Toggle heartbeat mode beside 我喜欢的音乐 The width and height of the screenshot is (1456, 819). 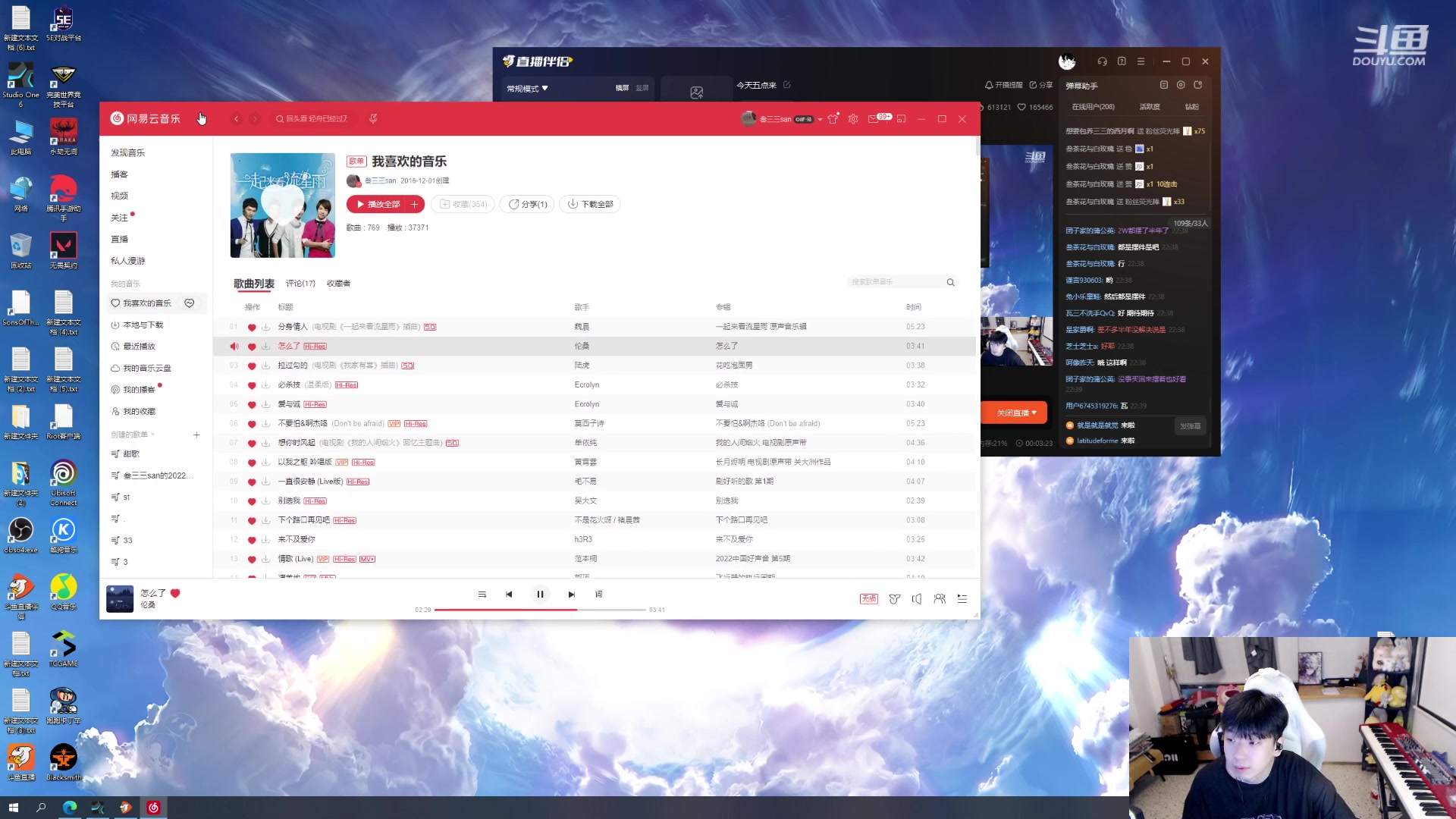coord(190,303)
